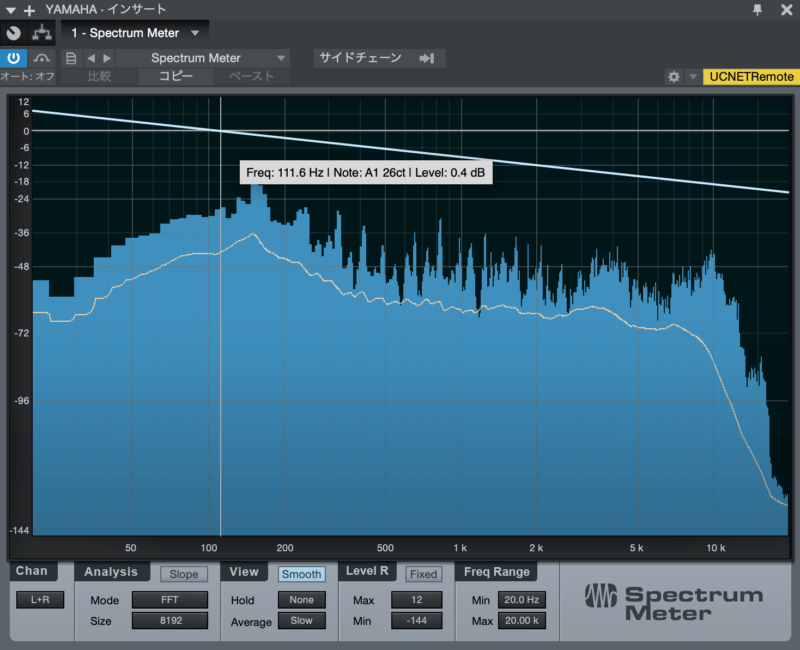Image resolution: width=800 pixels, height=650 pixels.
Task: Click the routing icon in top toolbar
Action: click(x=42, y=33)
